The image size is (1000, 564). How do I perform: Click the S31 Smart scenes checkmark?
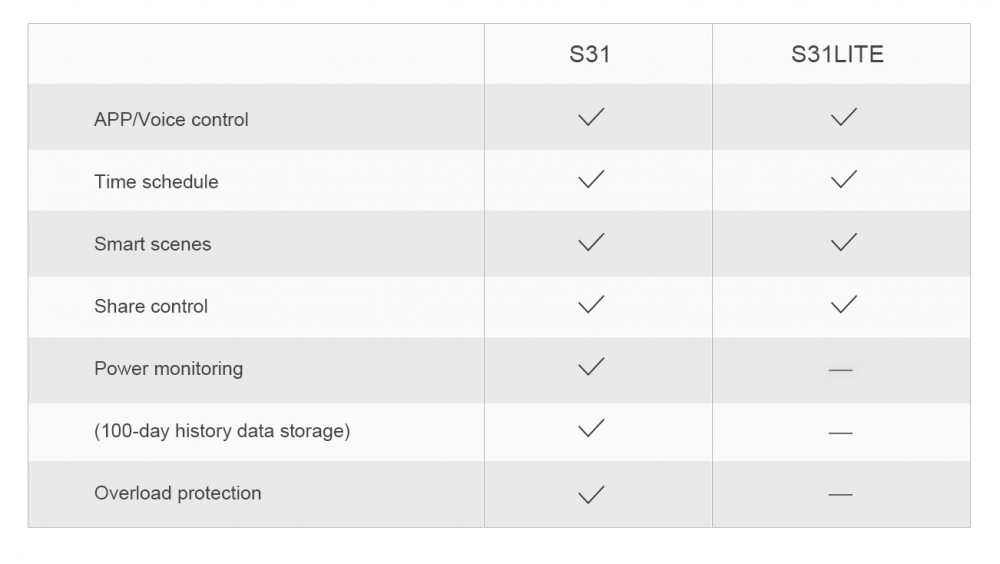click(x=591, y=242)
